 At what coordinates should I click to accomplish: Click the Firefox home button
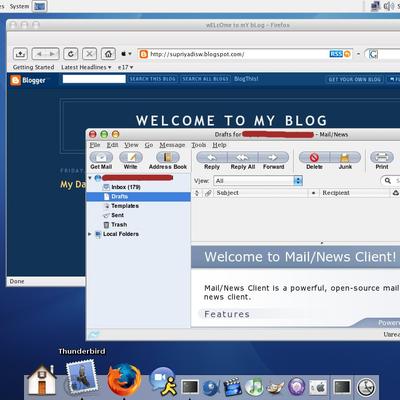[108, 54]
